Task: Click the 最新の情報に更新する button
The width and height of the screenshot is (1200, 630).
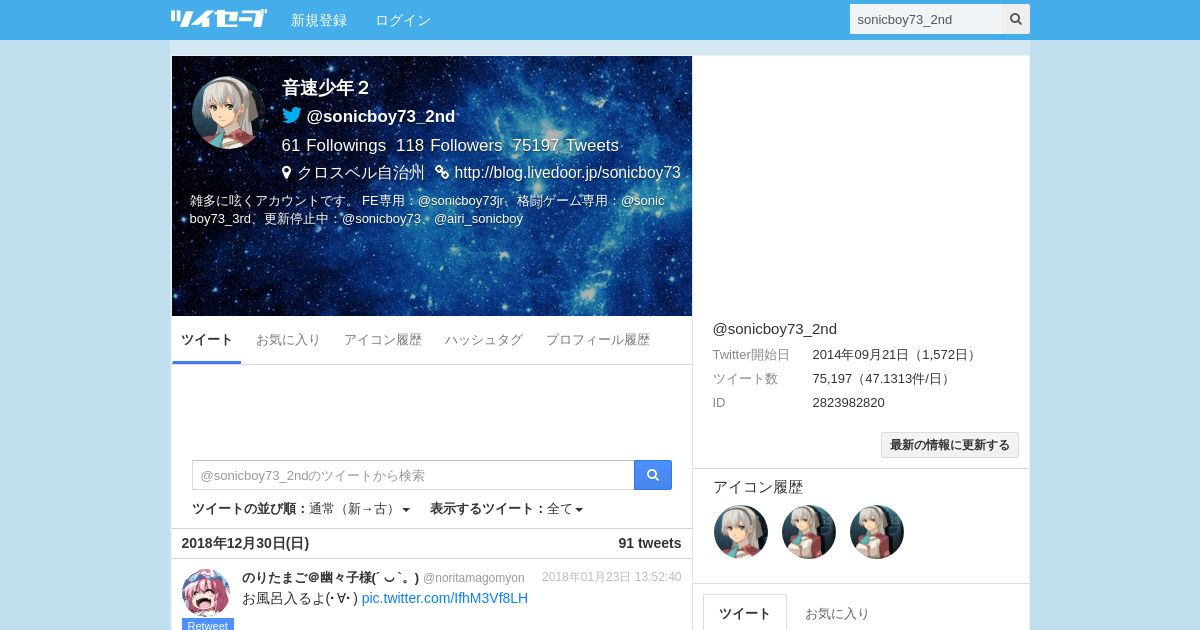Action: pos(950,445)
